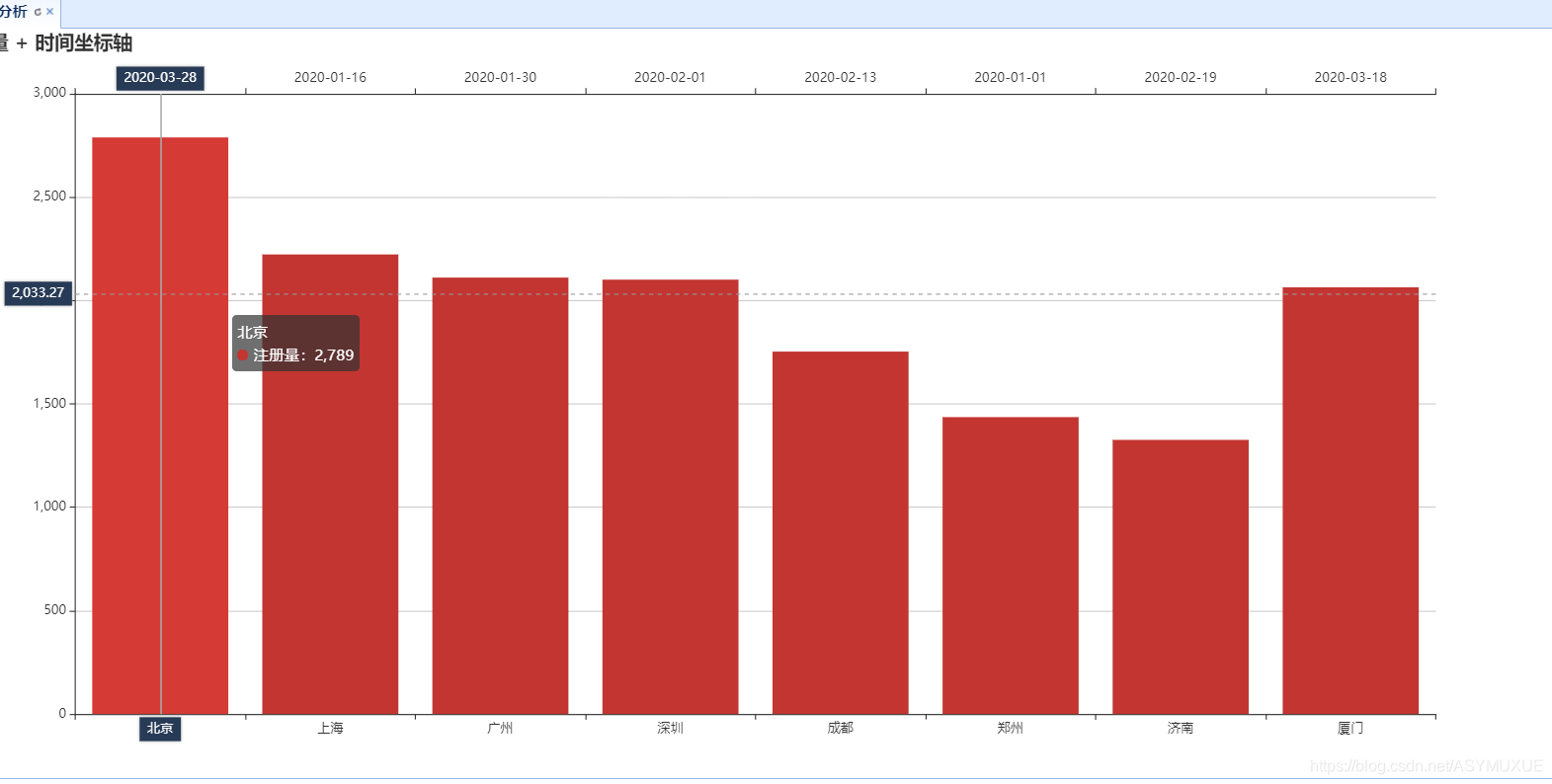The width and height of the screenshot is (1552, 784).
Task: Click the refresh icon on the 分析 tab
Action: pos(38,12)
